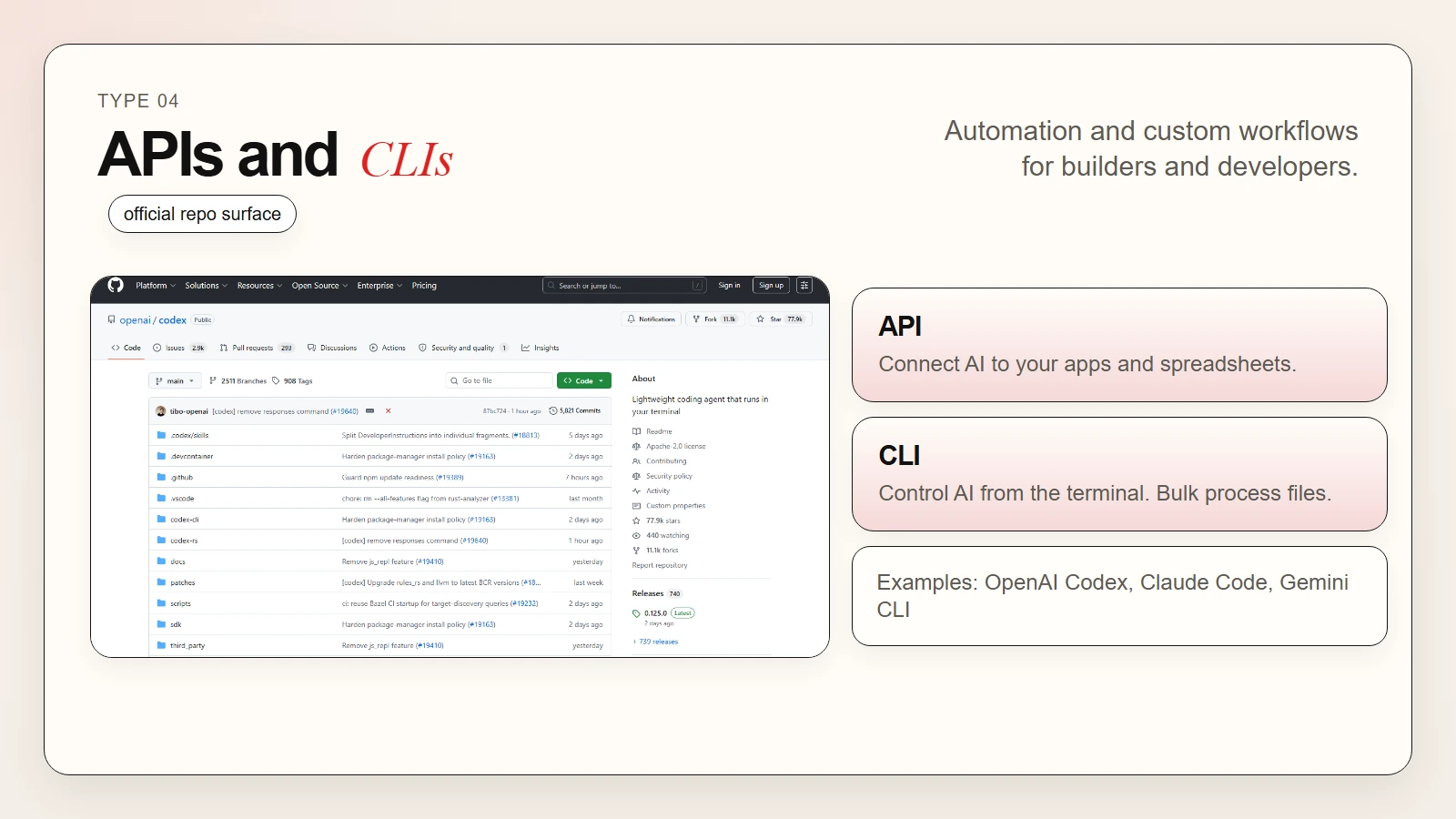Switch to the Issues tab
1456x819 pixels.
point(179,348)
